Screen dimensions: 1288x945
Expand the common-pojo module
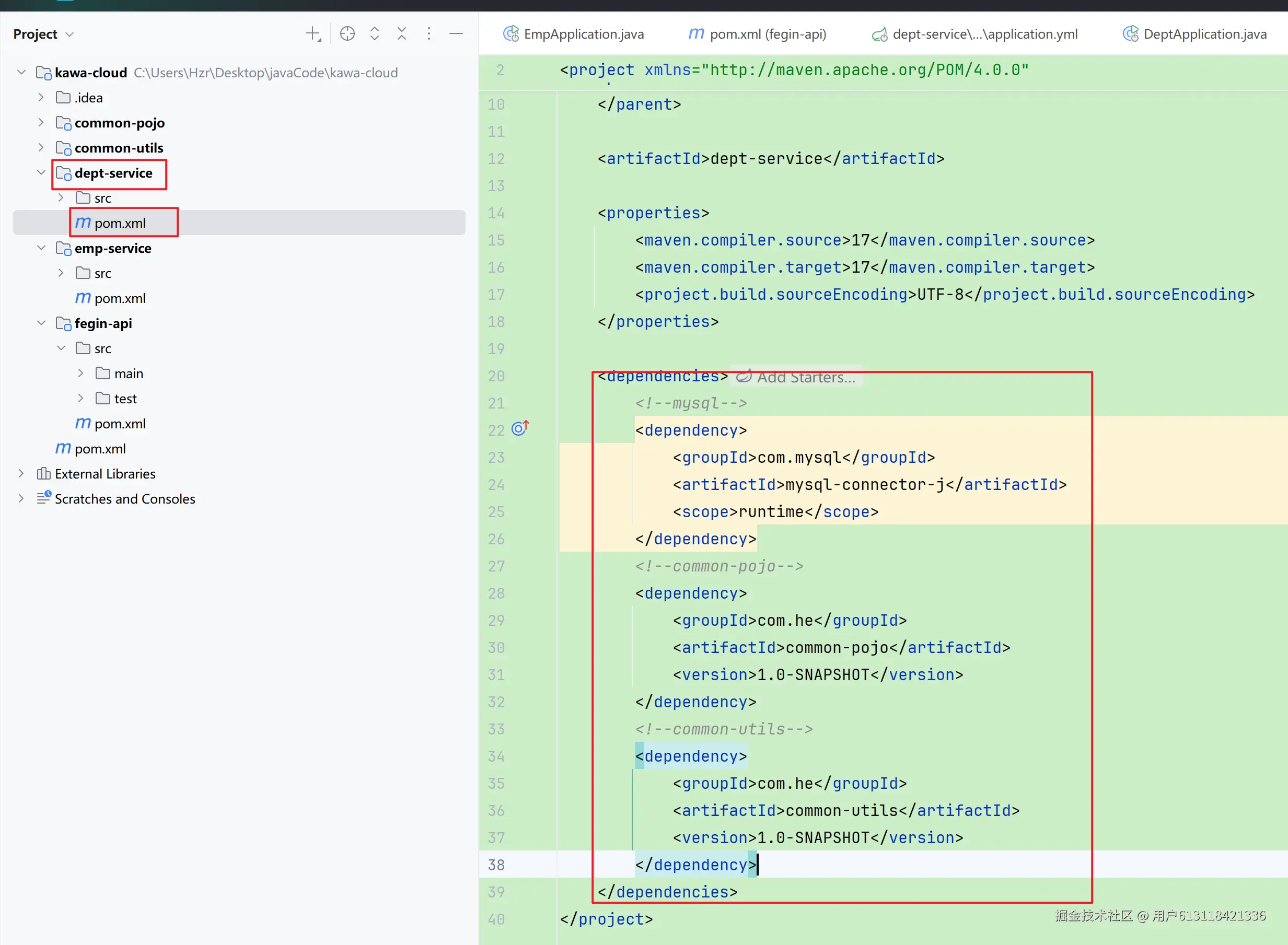[x=41, y=122]
